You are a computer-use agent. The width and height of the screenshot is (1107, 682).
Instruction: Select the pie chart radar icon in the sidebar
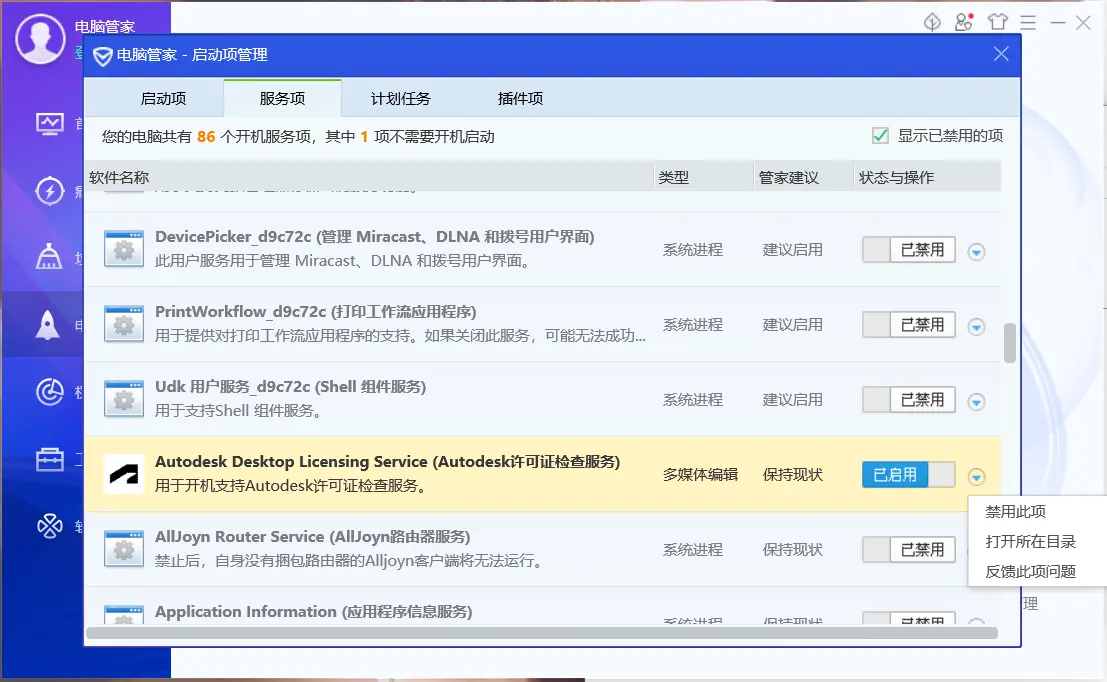coord(49,392)
